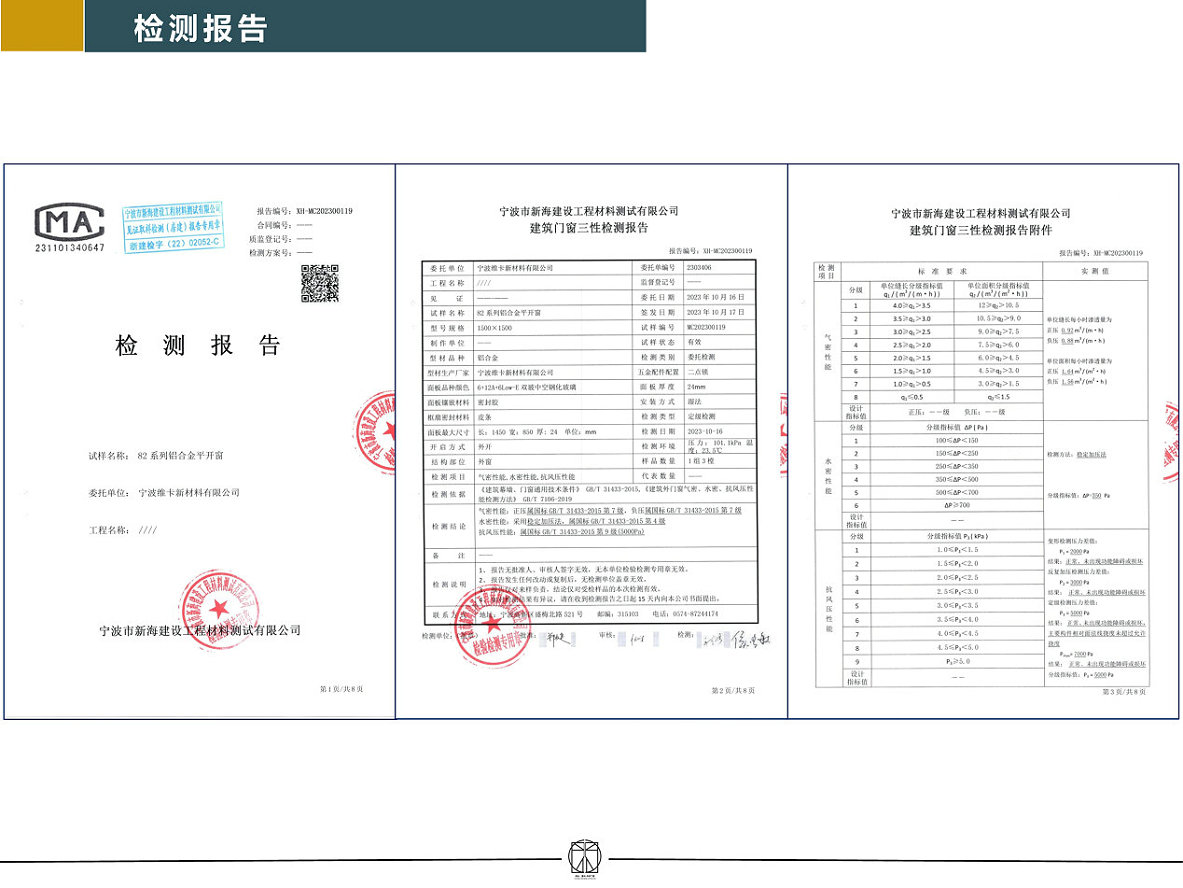The height and width of the screenshot is (888, 1183).
Task: Click the 标准要求 column header on page 3
Action: click(942, 272)
